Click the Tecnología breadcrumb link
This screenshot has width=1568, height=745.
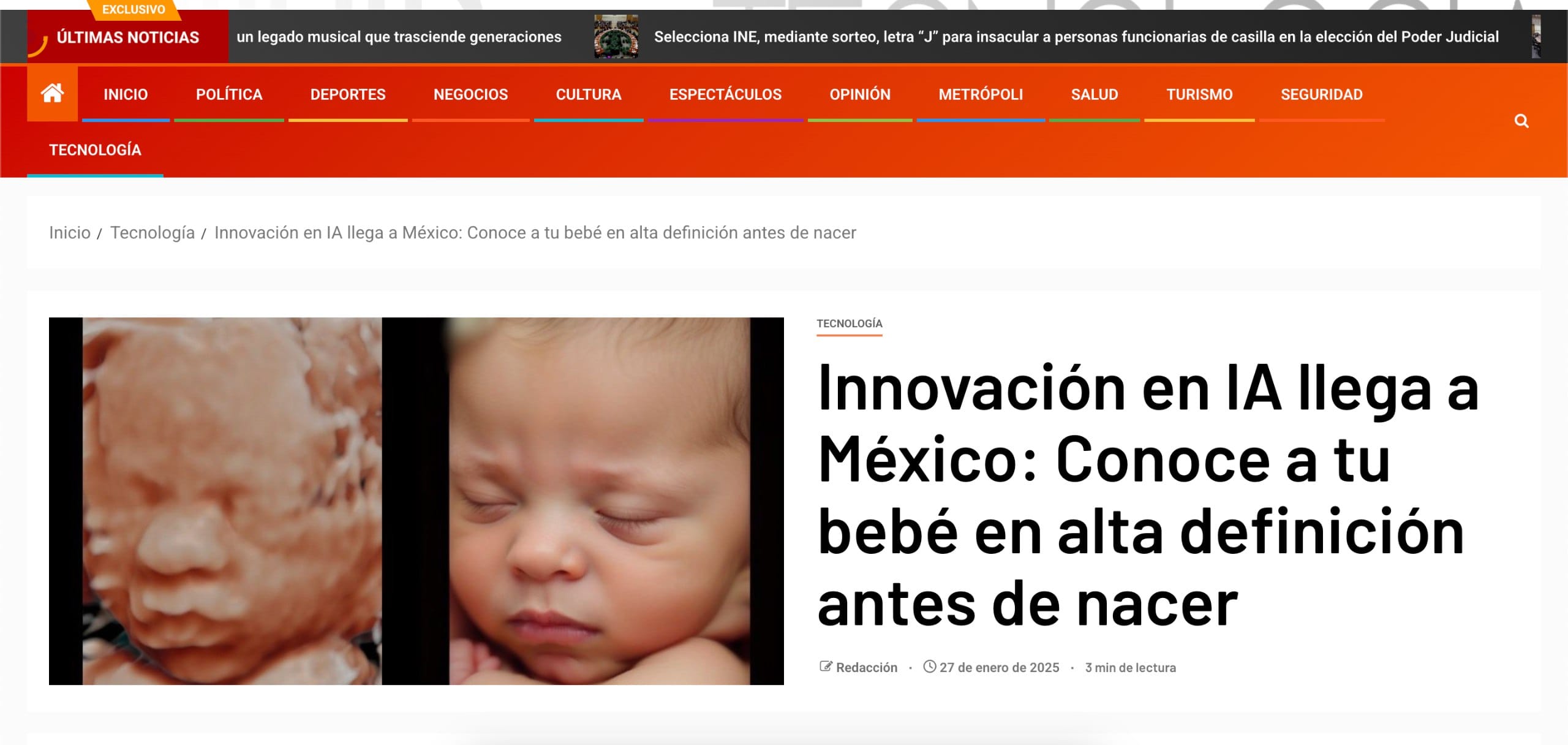click(153, 233)
